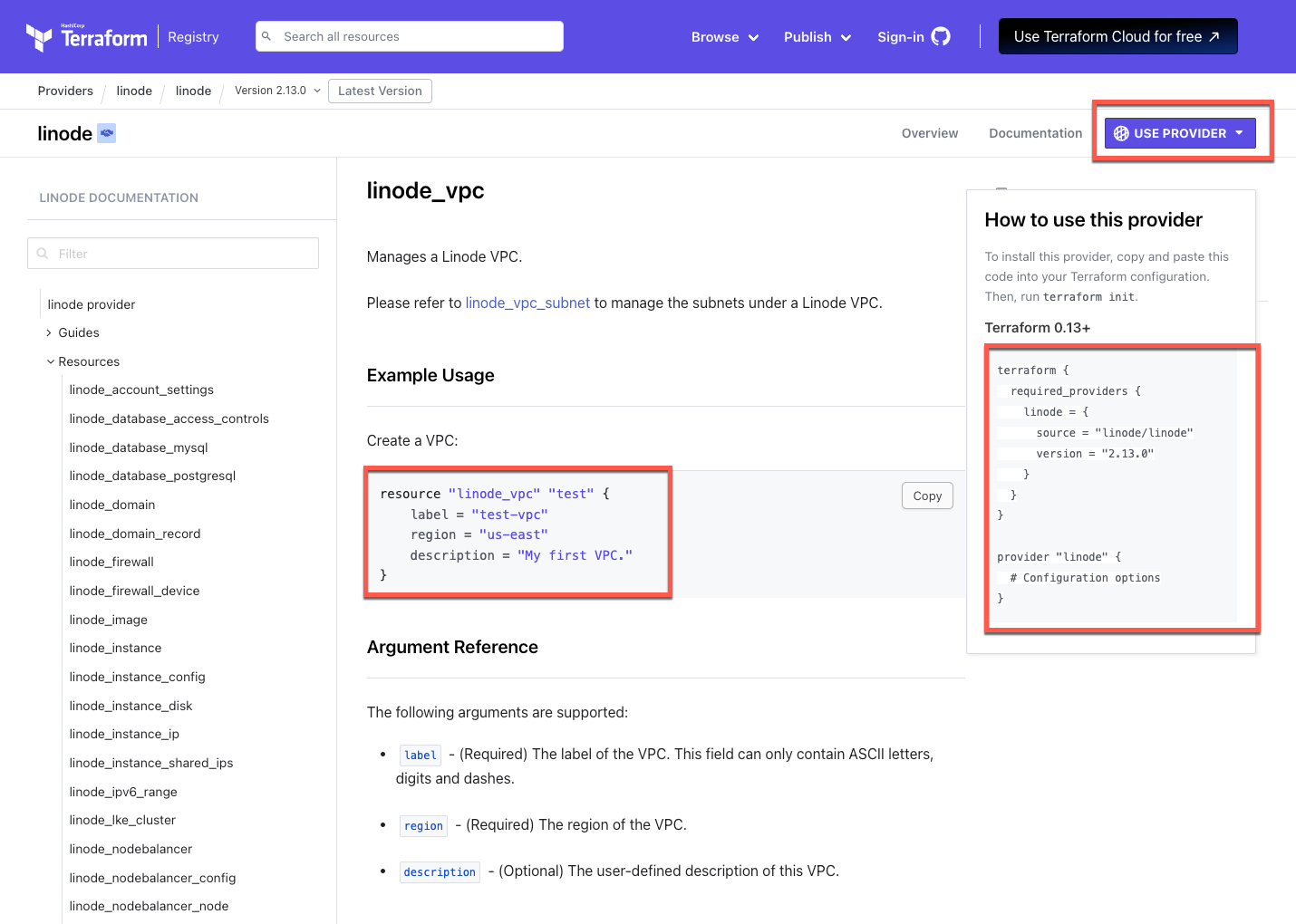Click the Latest Version button

point(380,91)
